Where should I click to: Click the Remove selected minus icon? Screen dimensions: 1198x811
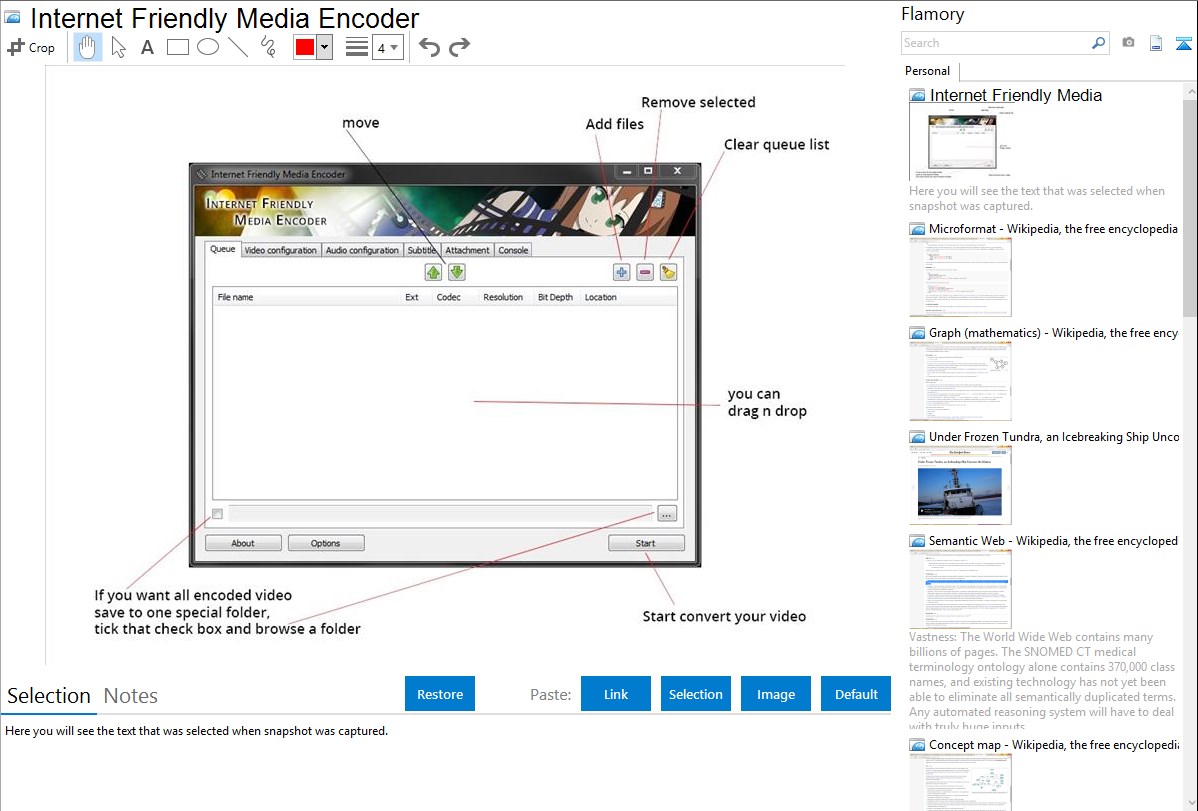click(x=645, y=272)
